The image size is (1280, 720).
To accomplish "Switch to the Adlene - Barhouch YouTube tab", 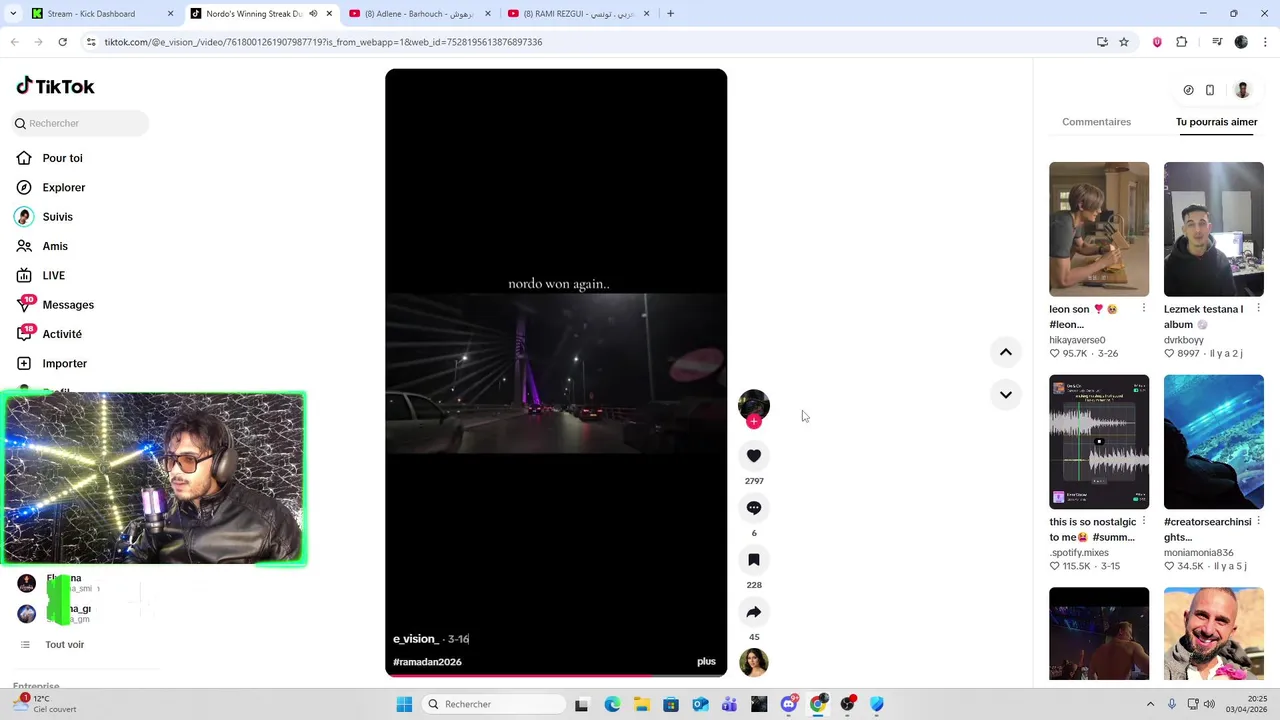I will [421, 14].
